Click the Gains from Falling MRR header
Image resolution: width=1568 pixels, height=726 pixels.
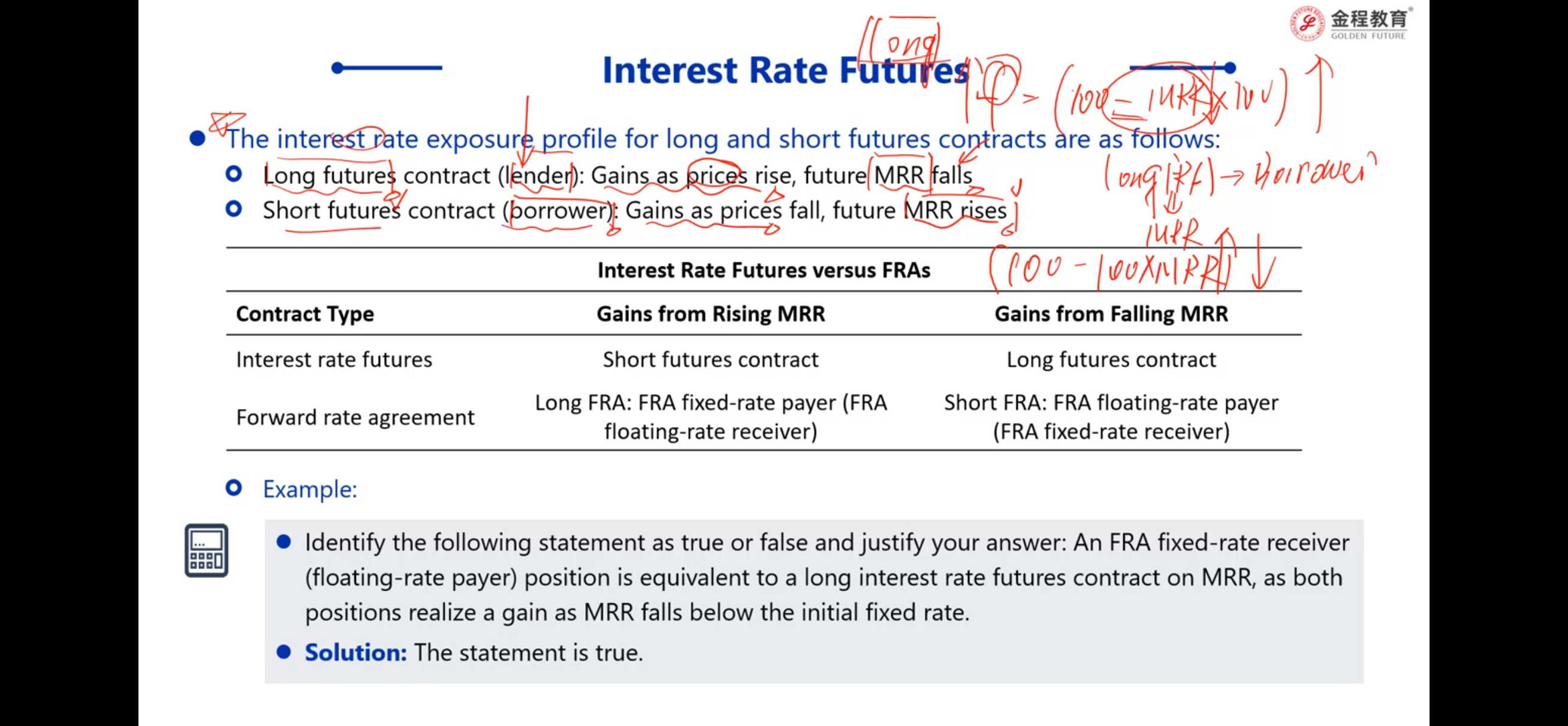coord(1111,314)
